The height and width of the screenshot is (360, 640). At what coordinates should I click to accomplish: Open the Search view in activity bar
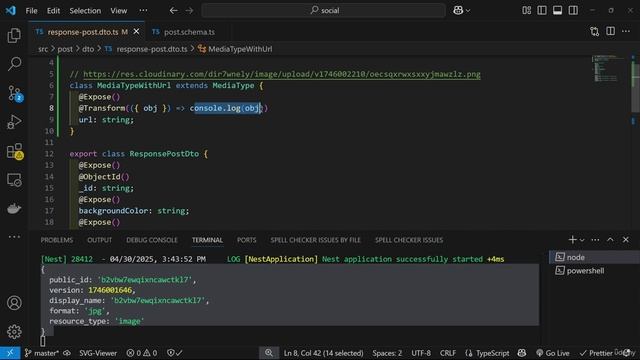14,64
